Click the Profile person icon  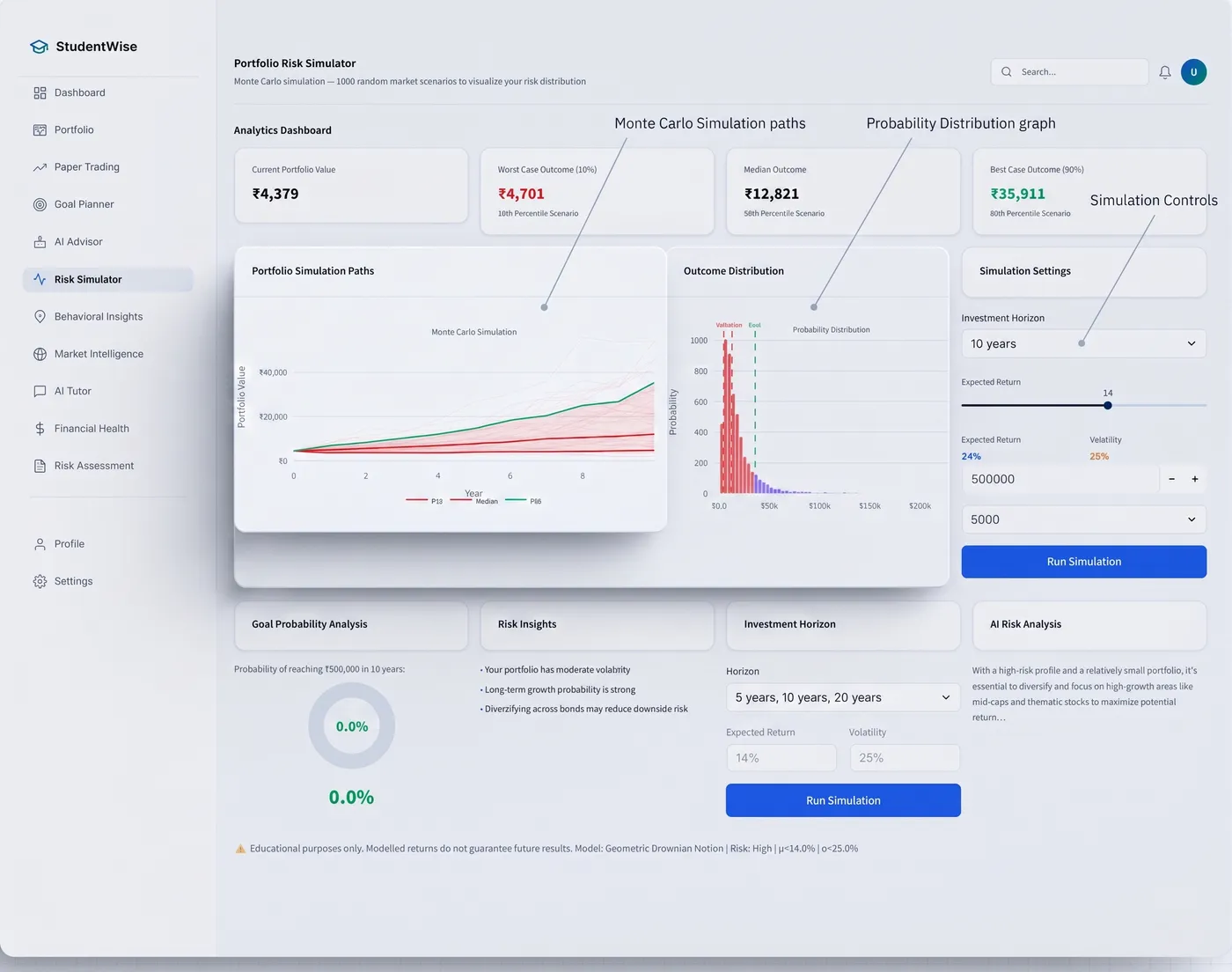(40, 544)
